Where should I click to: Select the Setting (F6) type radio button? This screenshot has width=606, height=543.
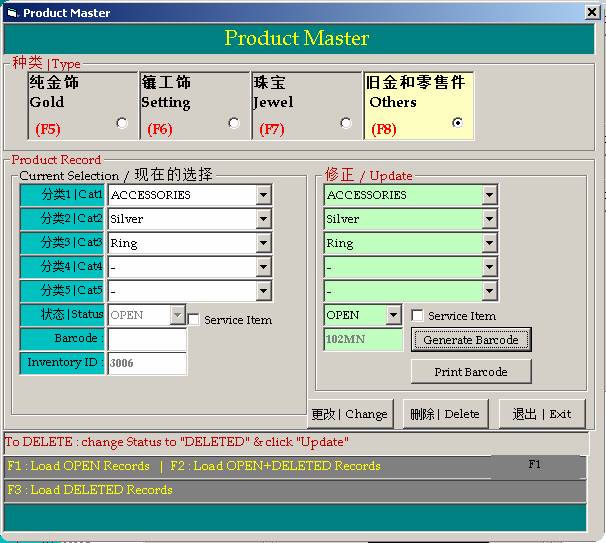(x=234, y=123)
